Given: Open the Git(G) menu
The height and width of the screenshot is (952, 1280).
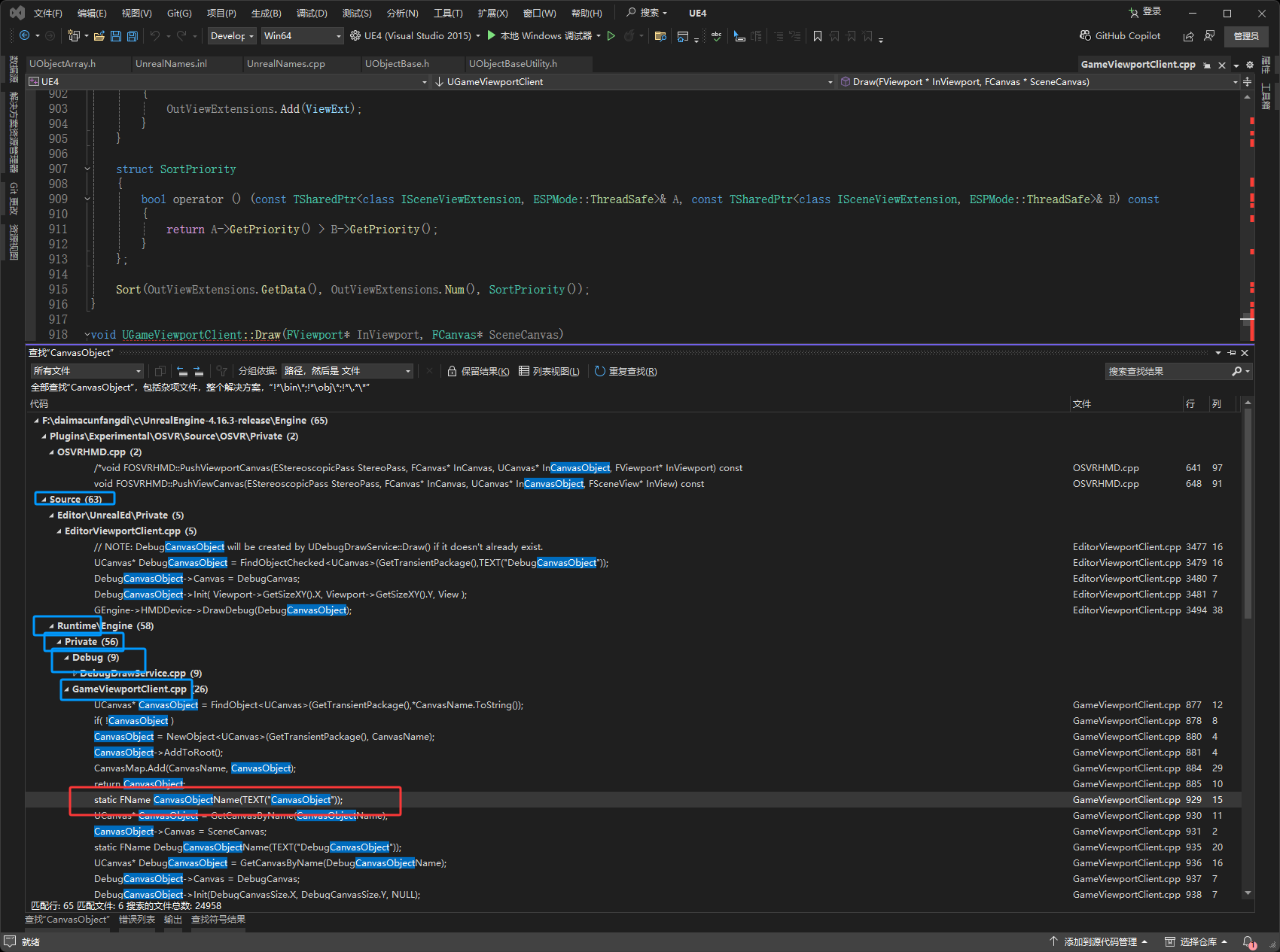Looking at the screenshot, I should (x=179, y=13).
